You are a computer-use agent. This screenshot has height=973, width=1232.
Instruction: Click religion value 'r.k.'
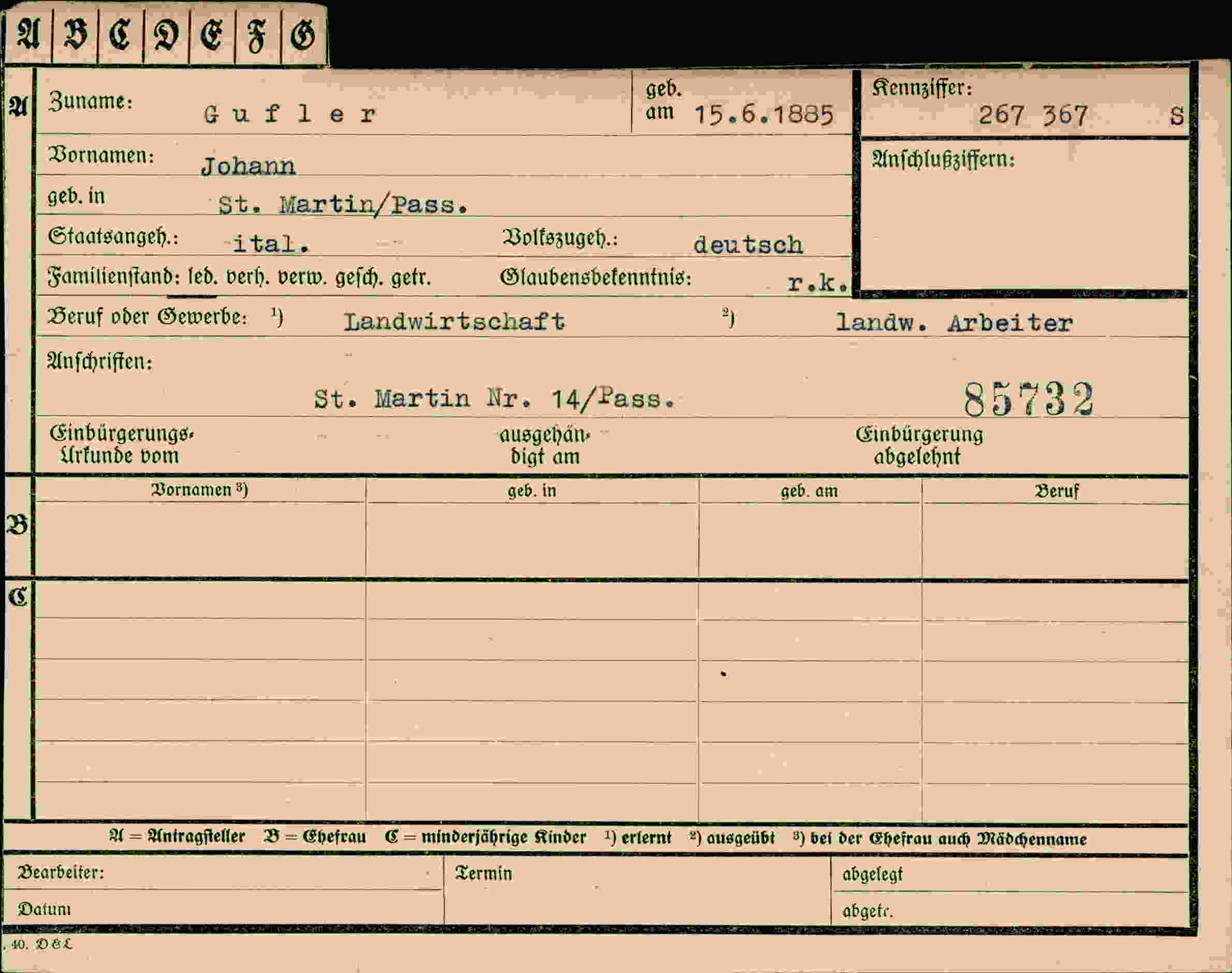click(817, 283)
